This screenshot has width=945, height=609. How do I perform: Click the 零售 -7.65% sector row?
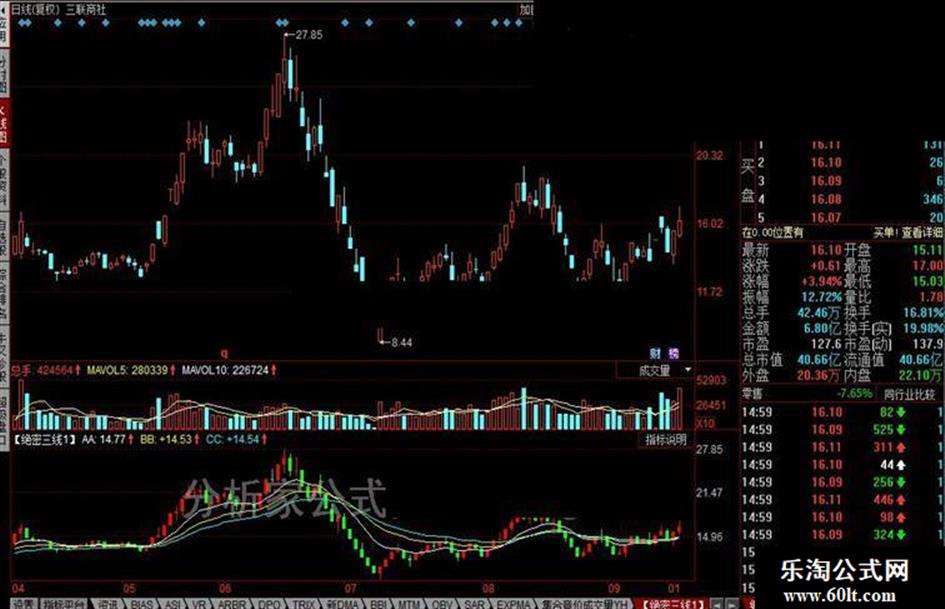coord(808,394)
